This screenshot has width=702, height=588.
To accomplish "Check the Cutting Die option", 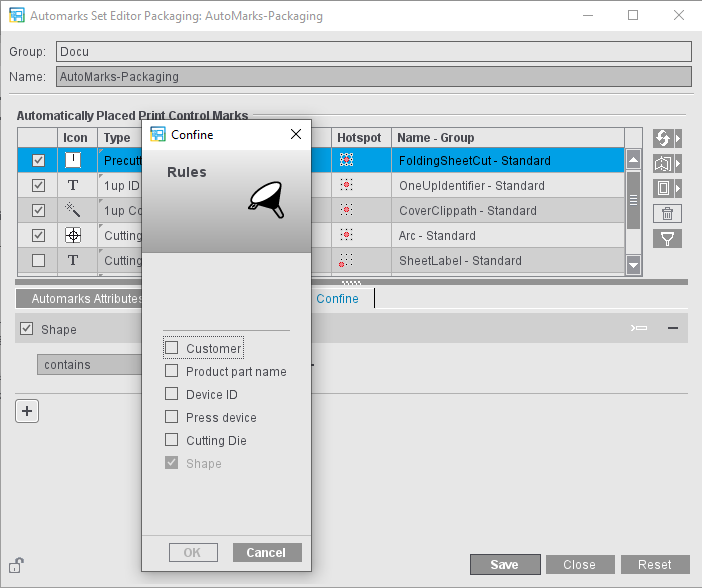I will [x=172, y=440].
